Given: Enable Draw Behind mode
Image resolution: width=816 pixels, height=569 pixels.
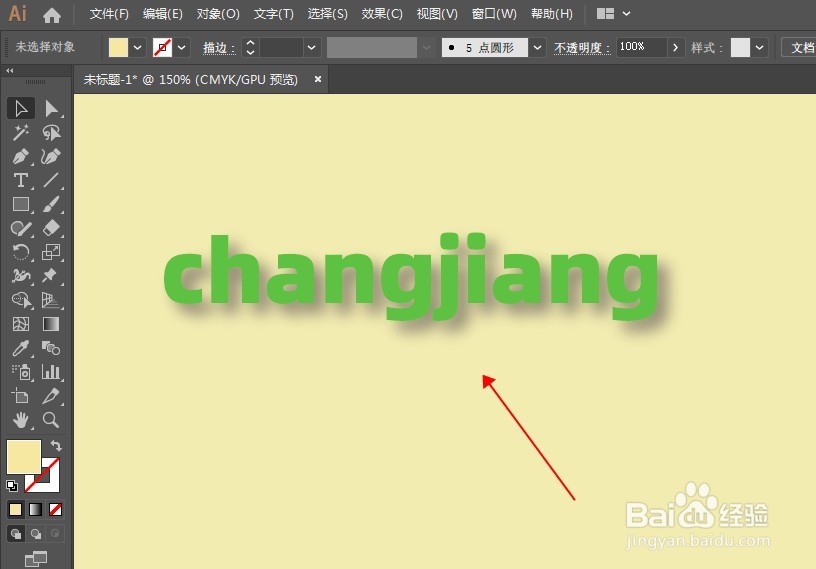Looking at the screenshot, I should pyautogui.click(x=35, y=534).
